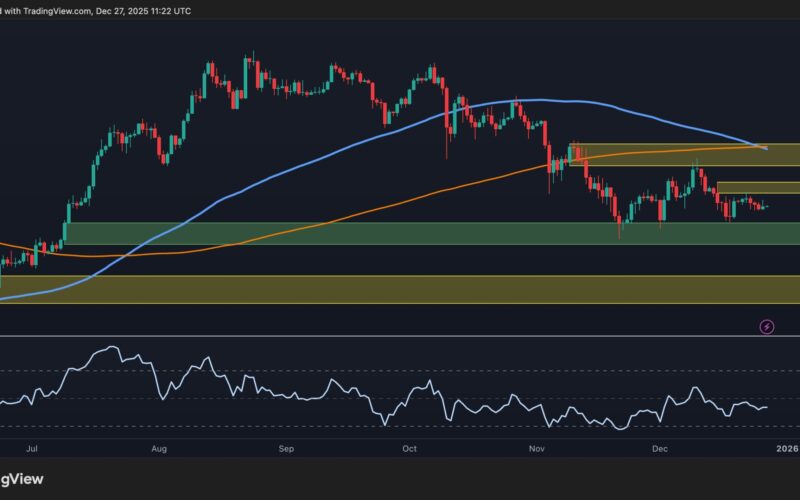
Task: Click the purple lightning bolt icon
Action: (767, 326)
